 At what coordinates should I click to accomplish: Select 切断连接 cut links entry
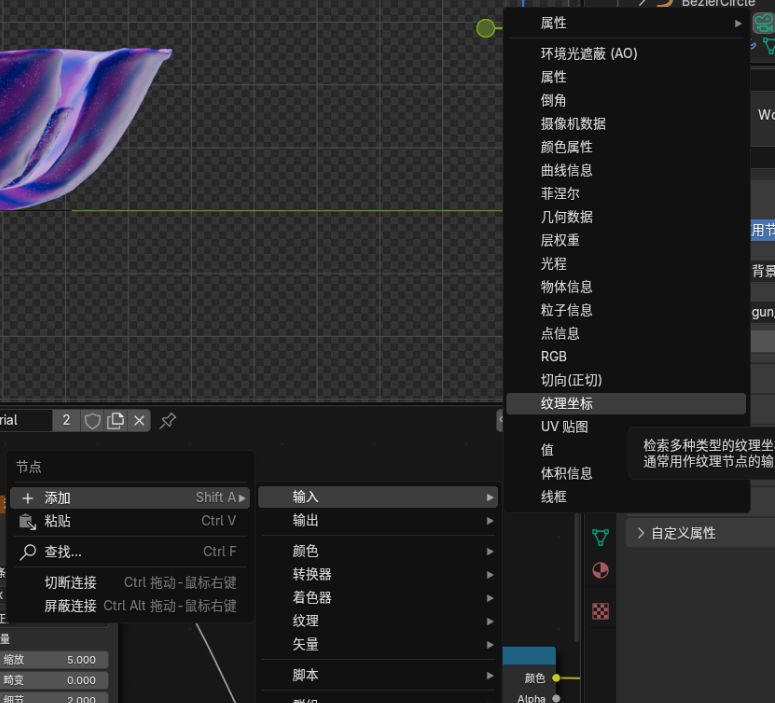130,582
